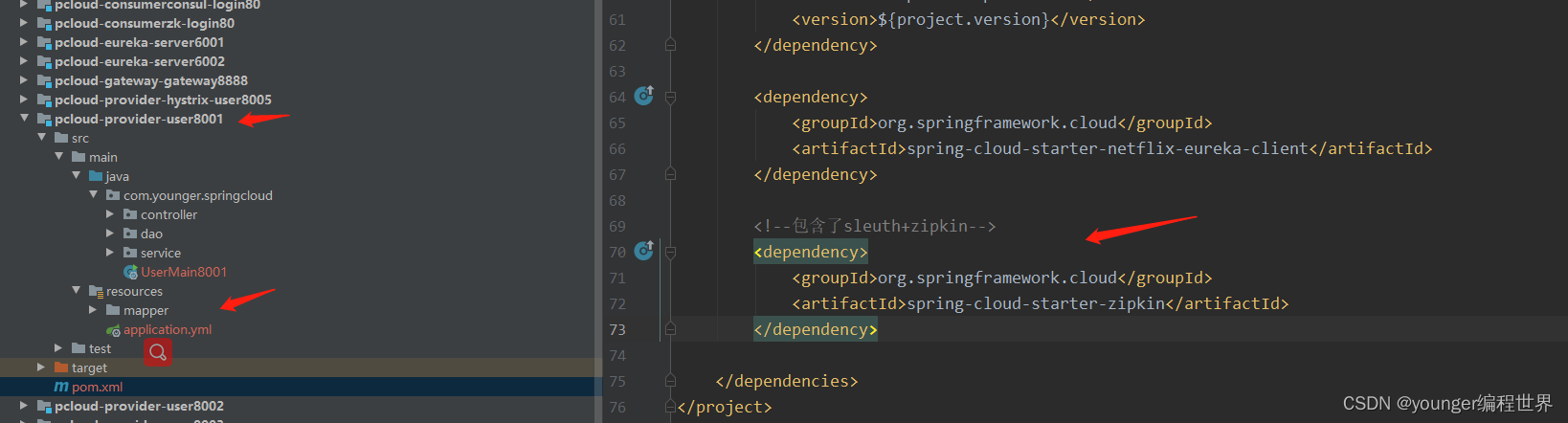
Task: Click the Maven icon beside pom.xml
Action: tap(61, 387)
